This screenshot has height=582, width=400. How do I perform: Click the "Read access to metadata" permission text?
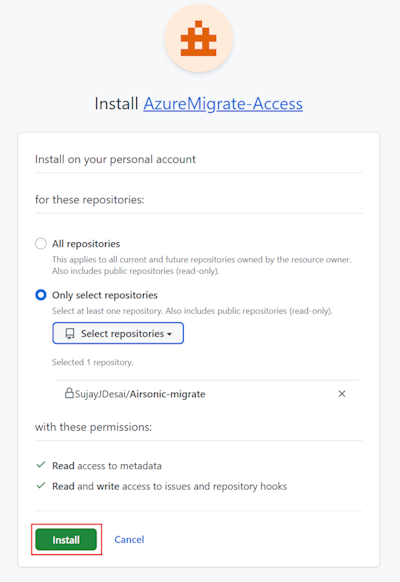pos(107,465)
